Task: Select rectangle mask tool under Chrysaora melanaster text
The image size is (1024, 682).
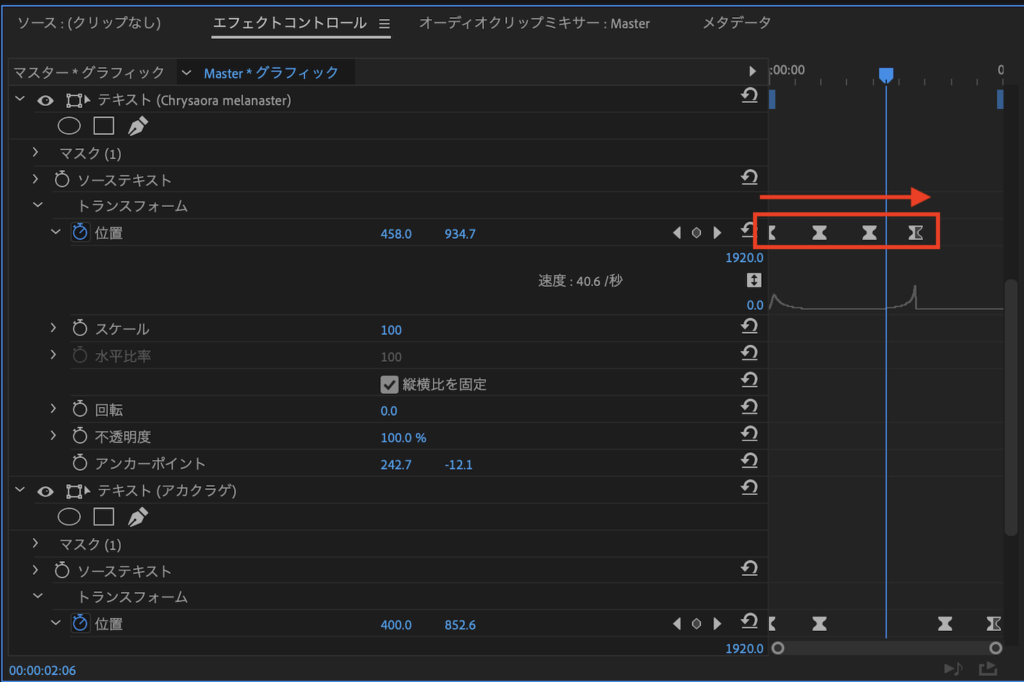Action: (x=104, y=125)
